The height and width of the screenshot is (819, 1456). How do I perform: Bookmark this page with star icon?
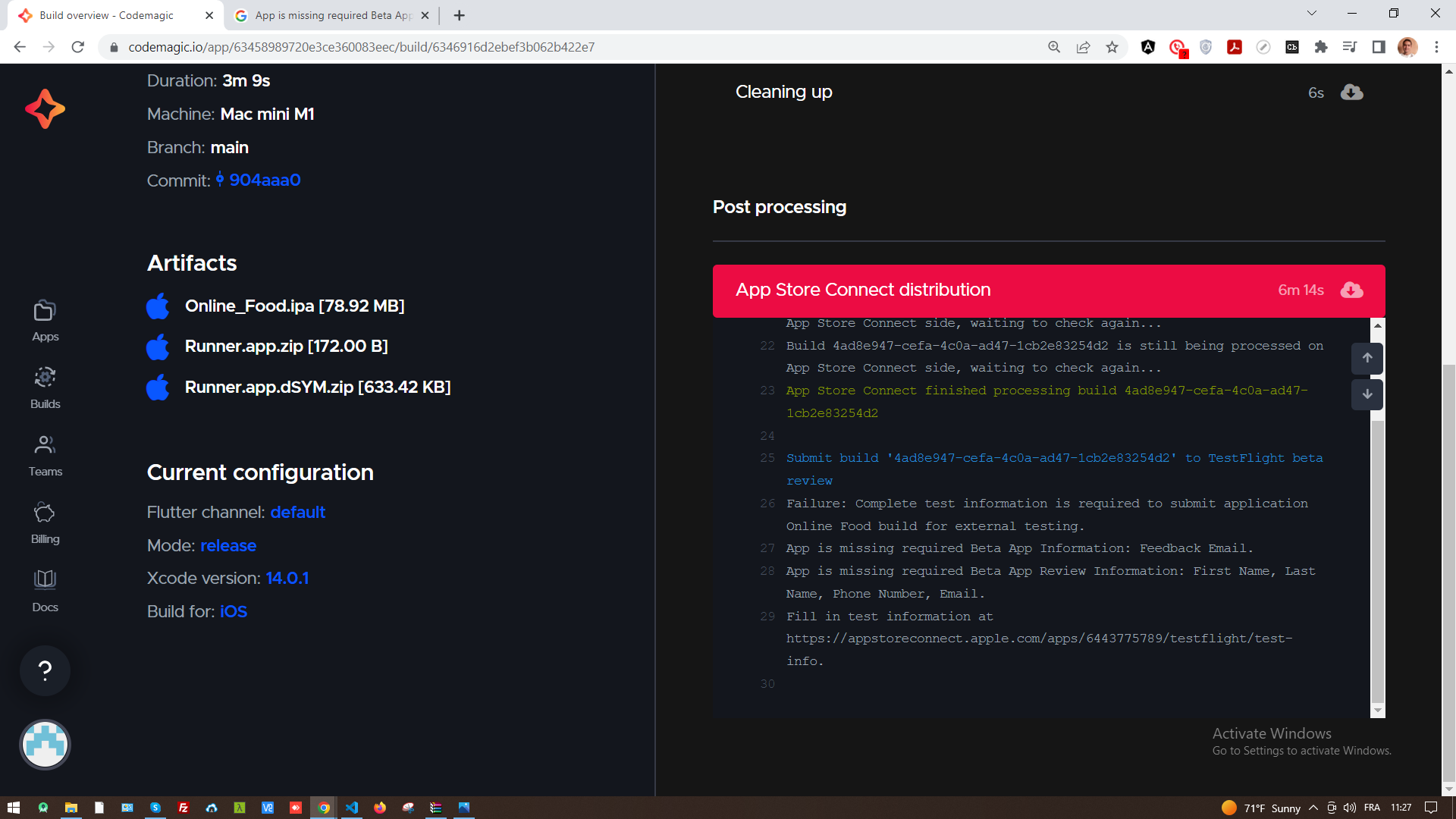pyautogui.click(x=1112, y=47)
